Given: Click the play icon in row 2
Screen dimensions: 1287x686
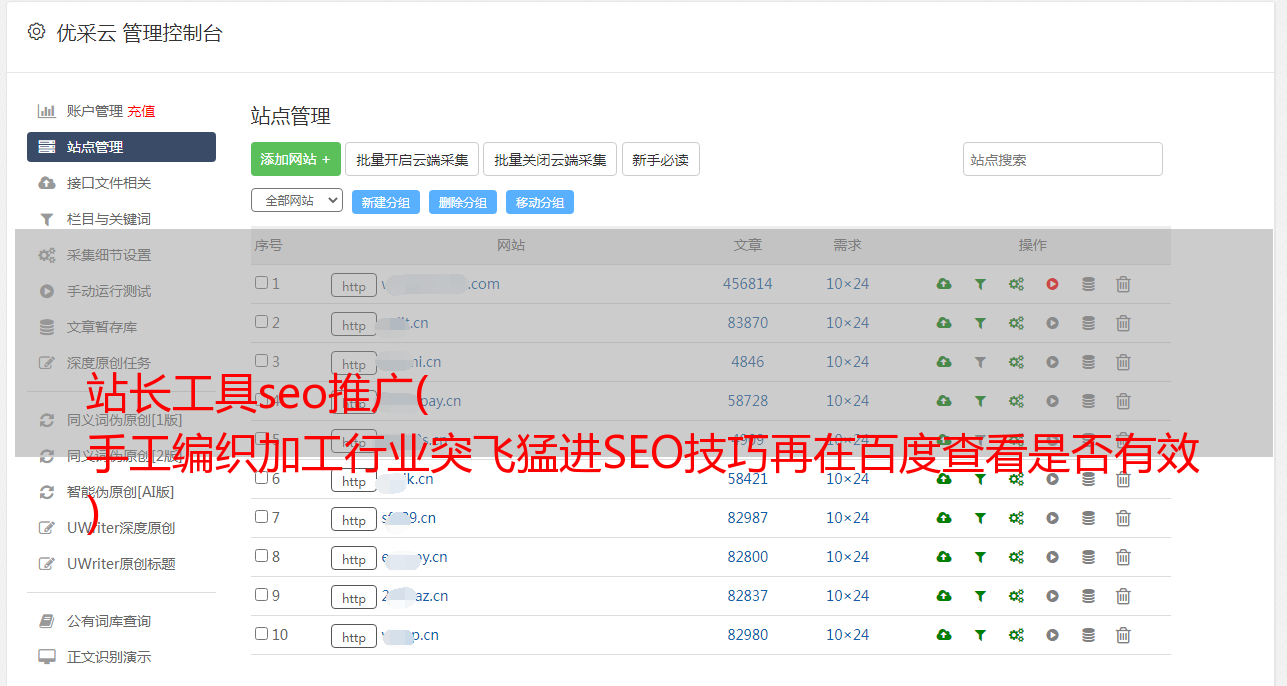Looking at the screenshot, I should (1052, 323).
